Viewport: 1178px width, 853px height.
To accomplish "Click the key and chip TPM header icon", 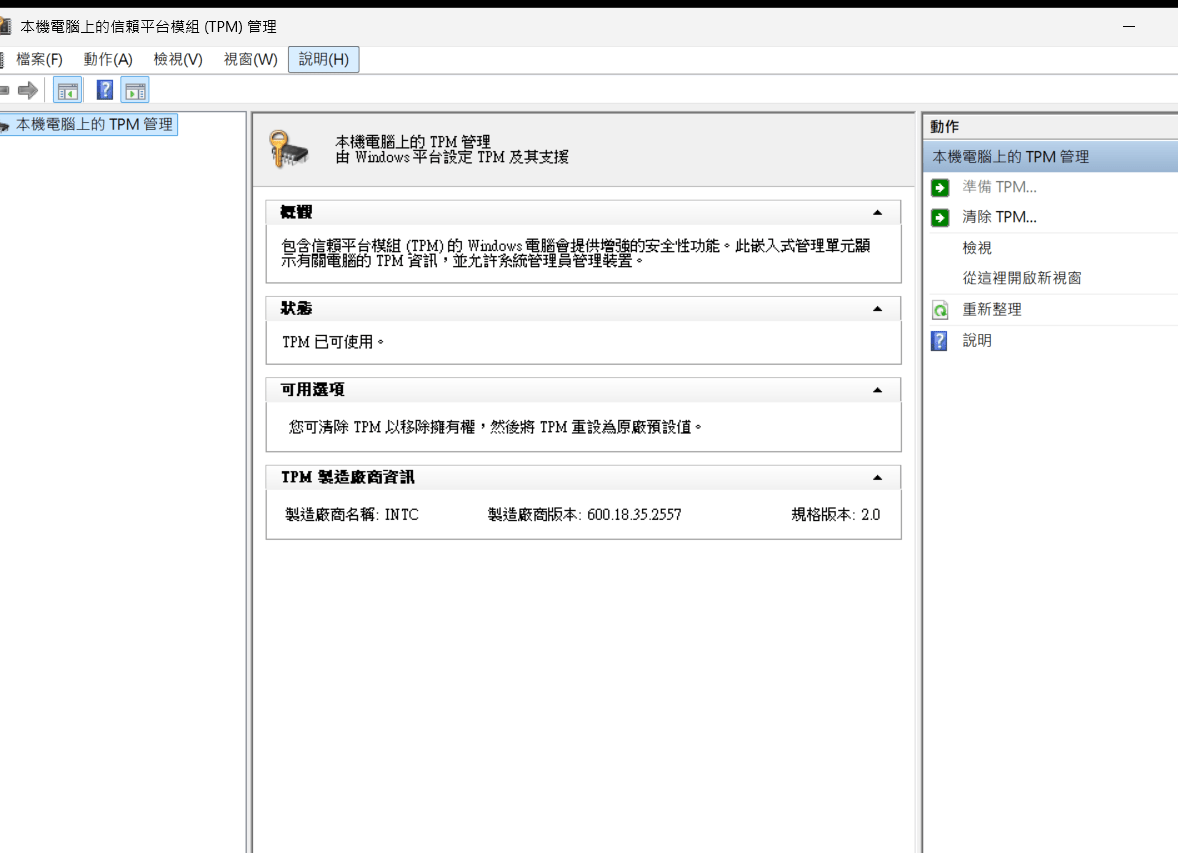I will pos(289,150).
